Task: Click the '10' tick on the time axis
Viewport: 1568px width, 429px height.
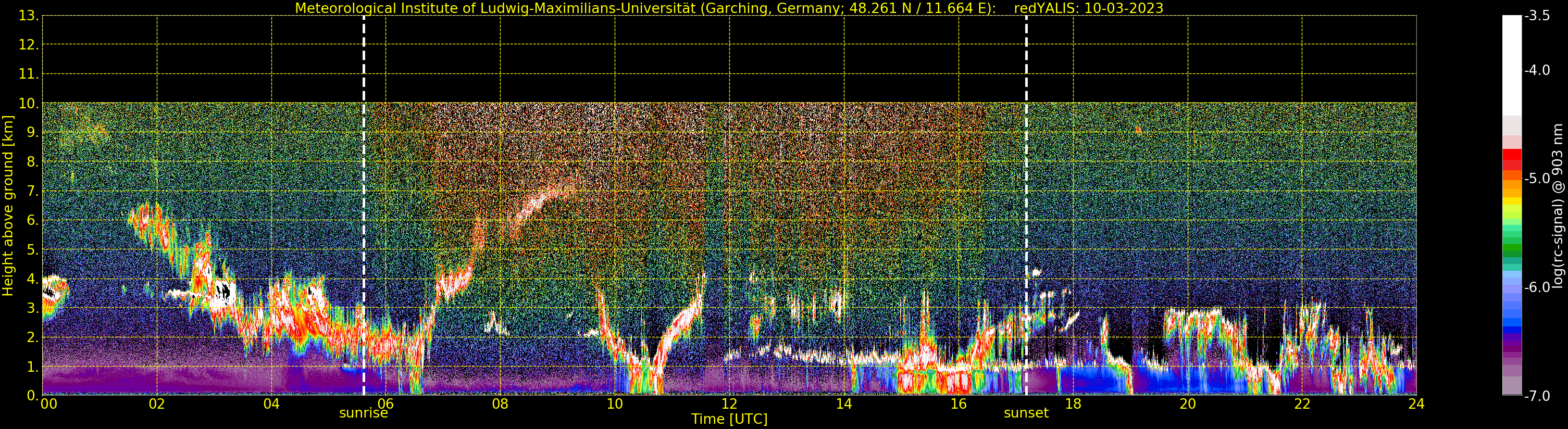Action: tap(615, 404)
